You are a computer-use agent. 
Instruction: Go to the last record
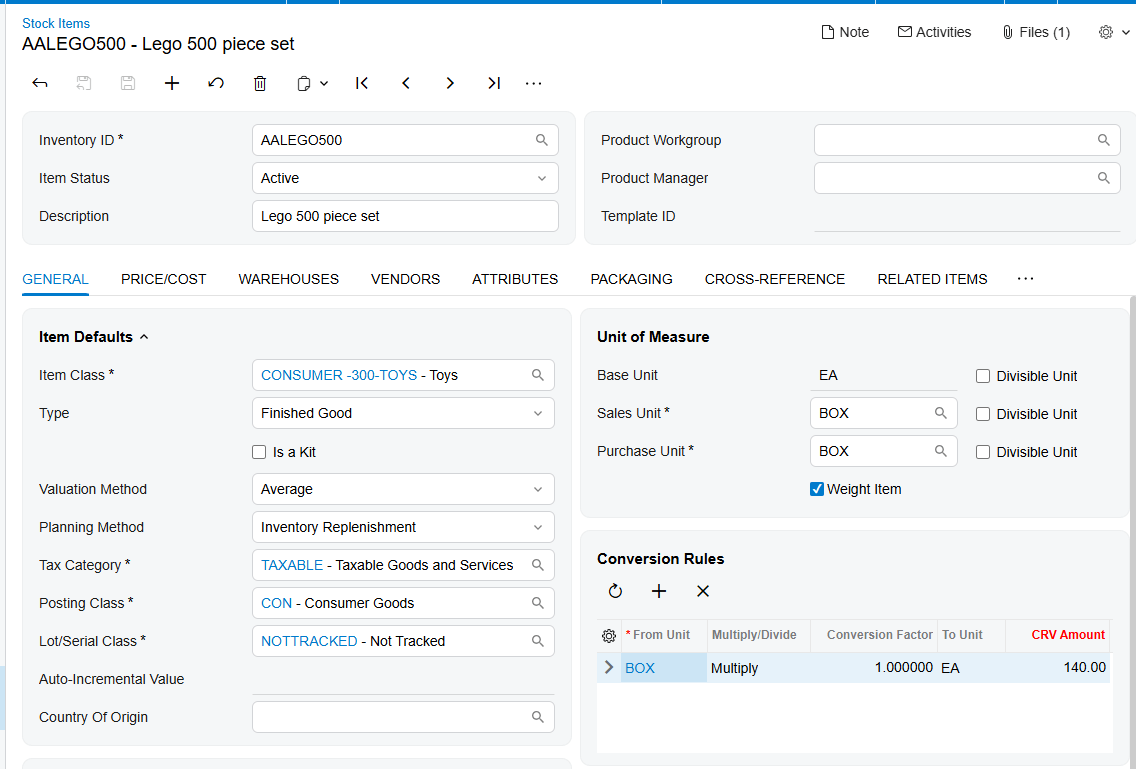pos(494,83)
